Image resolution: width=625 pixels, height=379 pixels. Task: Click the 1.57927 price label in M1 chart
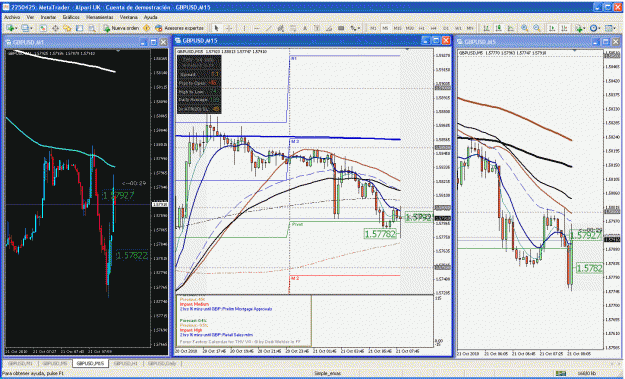(118, 196)
